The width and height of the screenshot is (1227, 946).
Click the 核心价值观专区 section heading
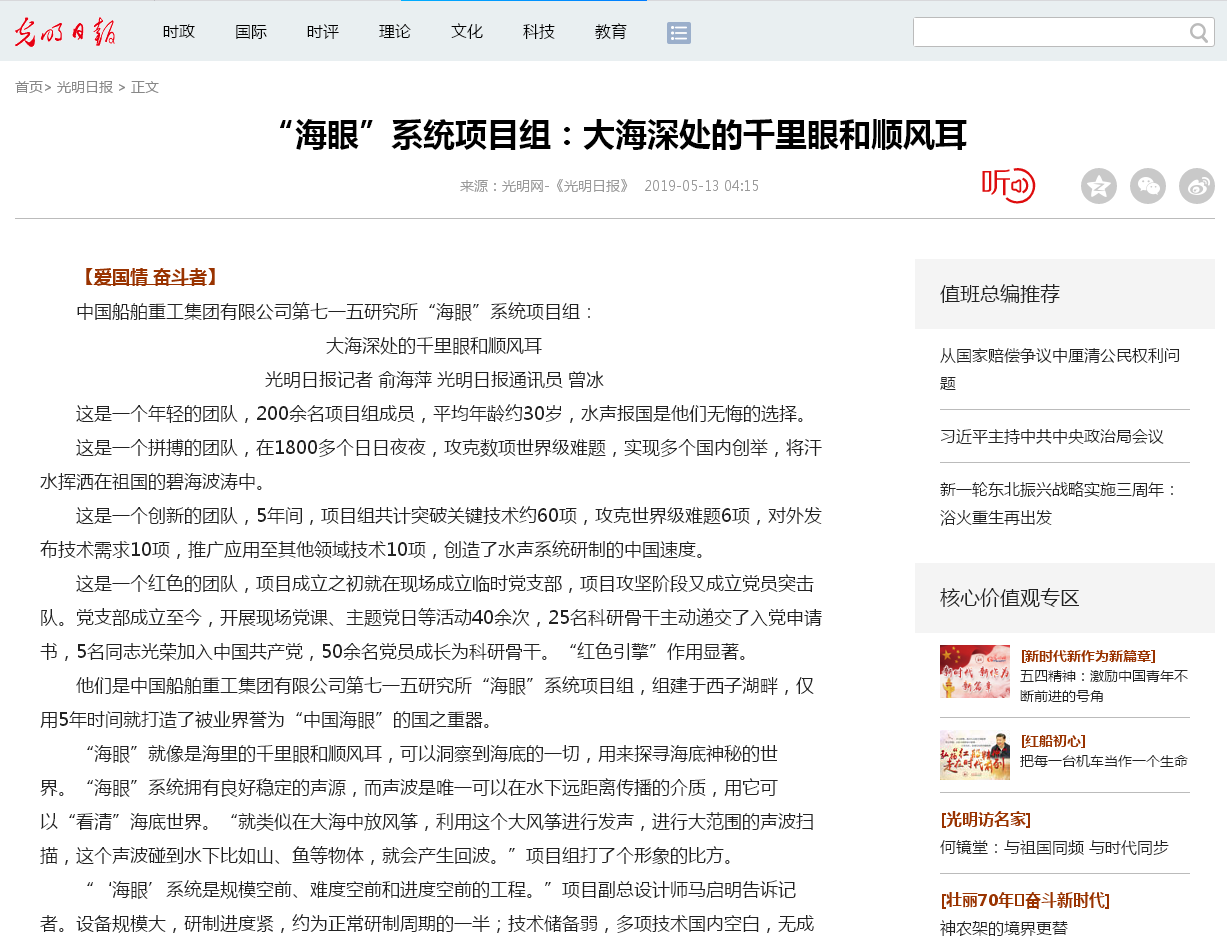coord(1010,598)
